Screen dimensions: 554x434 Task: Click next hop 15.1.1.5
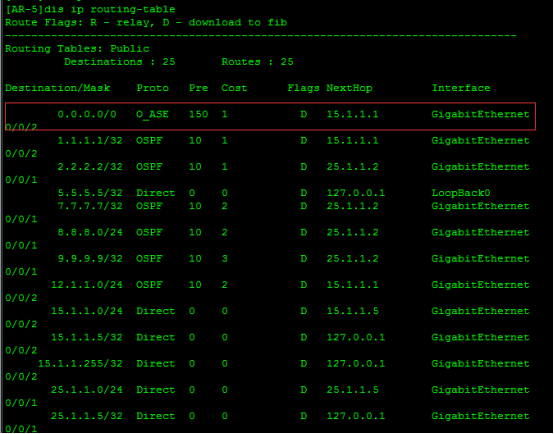coord(353,311)
